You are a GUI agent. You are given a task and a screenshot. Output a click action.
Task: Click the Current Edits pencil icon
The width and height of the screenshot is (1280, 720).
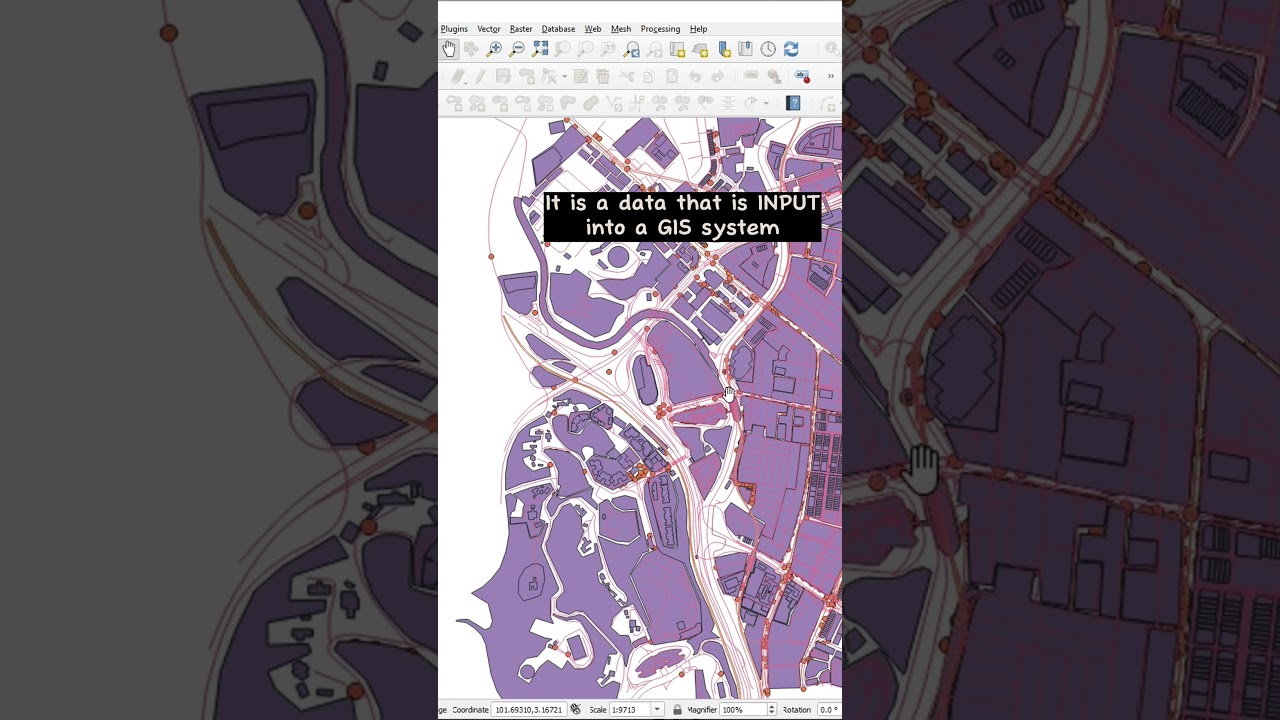(x=457, y=76)
